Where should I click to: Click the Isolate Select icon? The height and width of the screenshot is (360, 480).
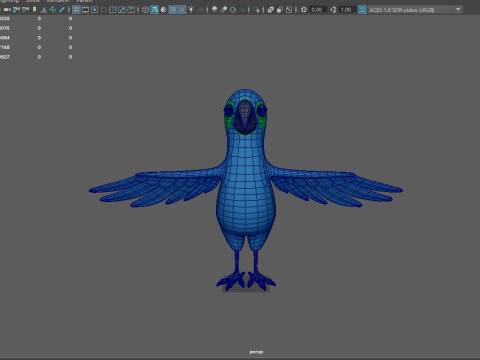(x=256, y=10)
